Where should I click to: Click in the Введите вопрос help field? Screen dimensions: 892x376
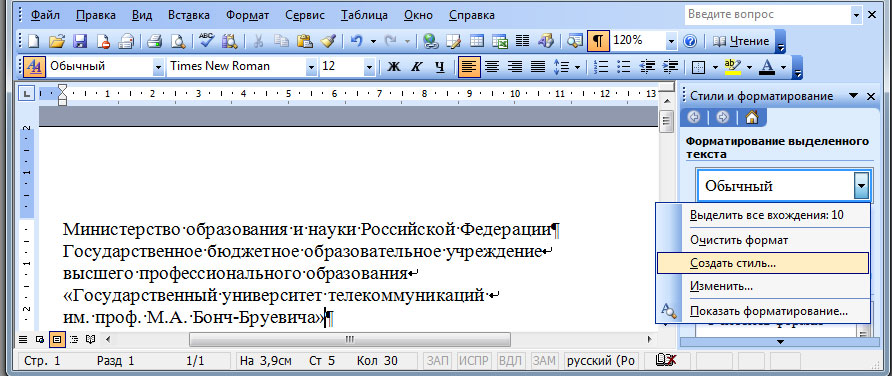(767, 14)
